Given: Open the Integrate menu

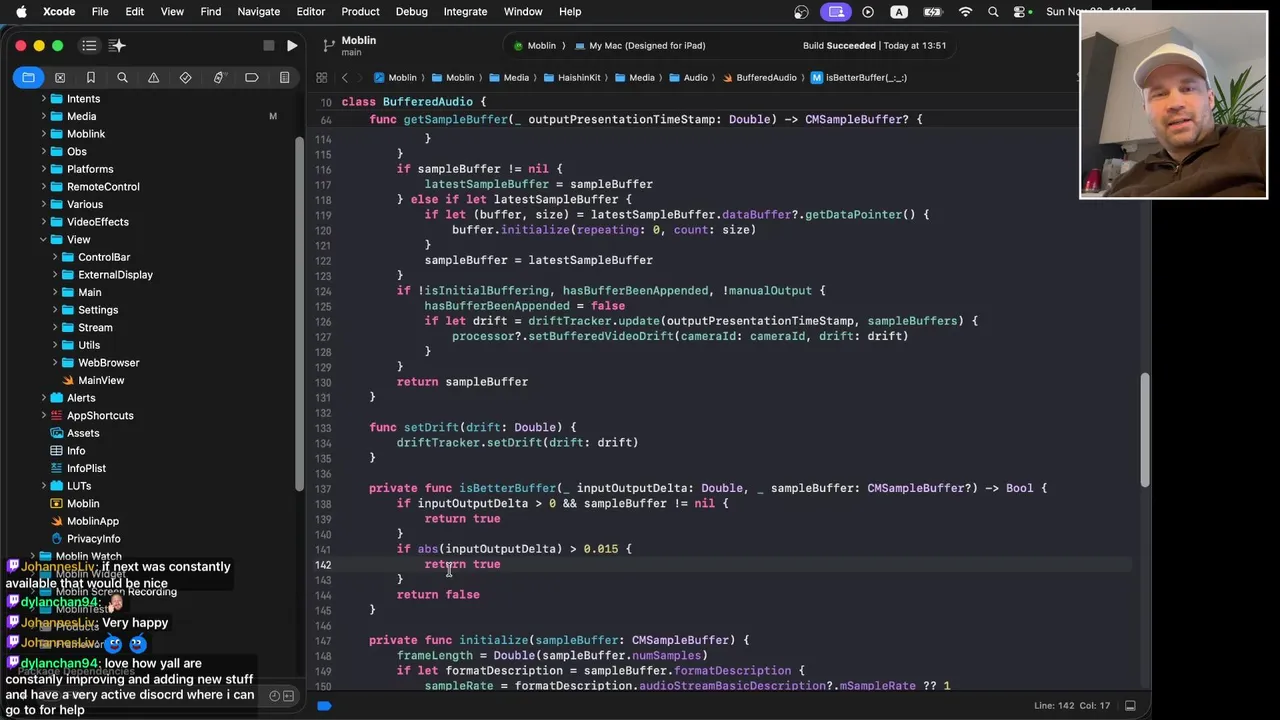Looking at the screenshot, I should pos(465,11).
